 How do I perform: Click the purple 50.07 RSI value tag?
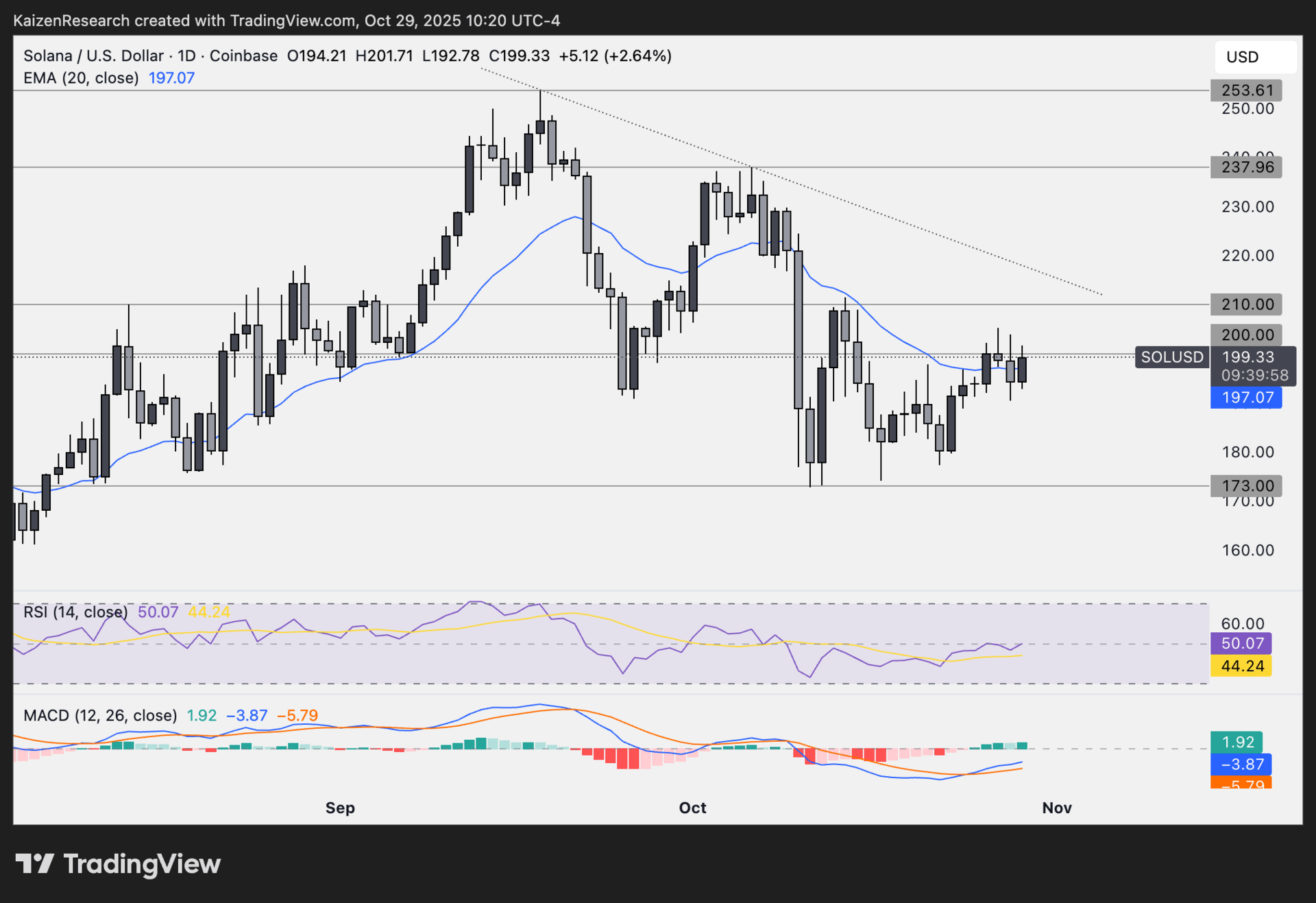click(1241, 643)
